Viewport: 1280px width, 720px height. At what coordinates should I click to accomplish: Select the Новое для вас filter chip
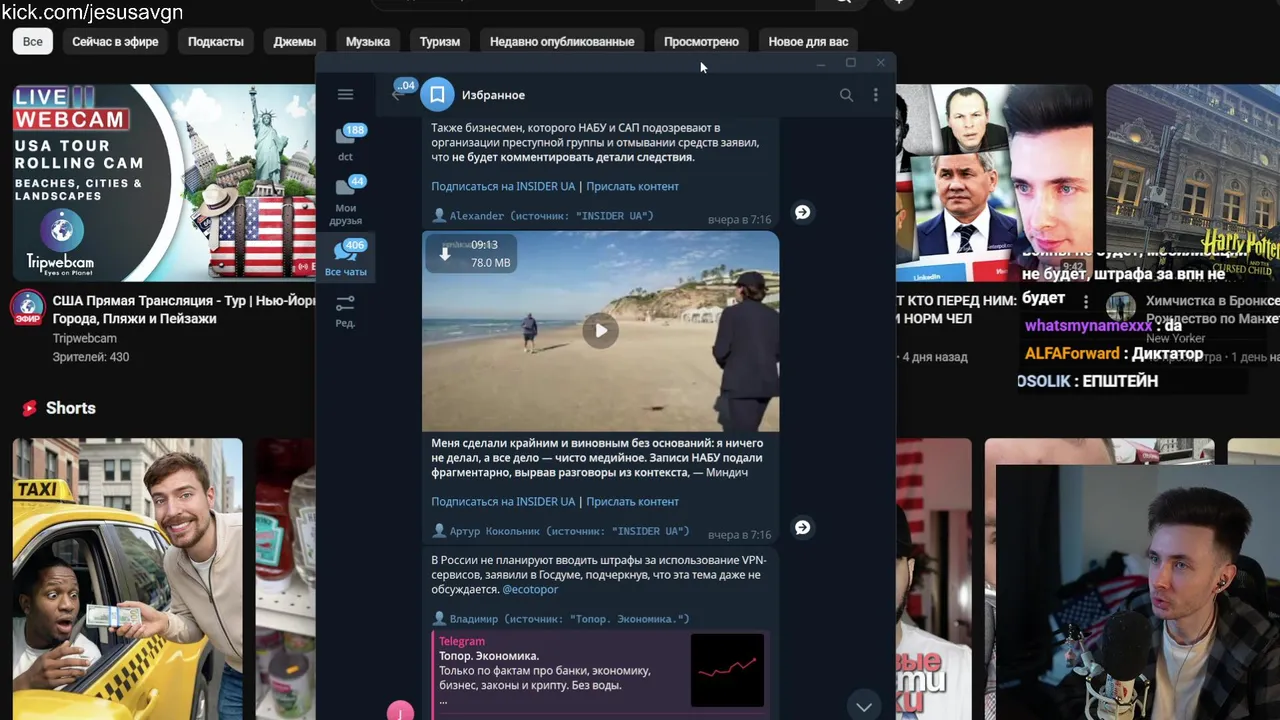(808, 41)
